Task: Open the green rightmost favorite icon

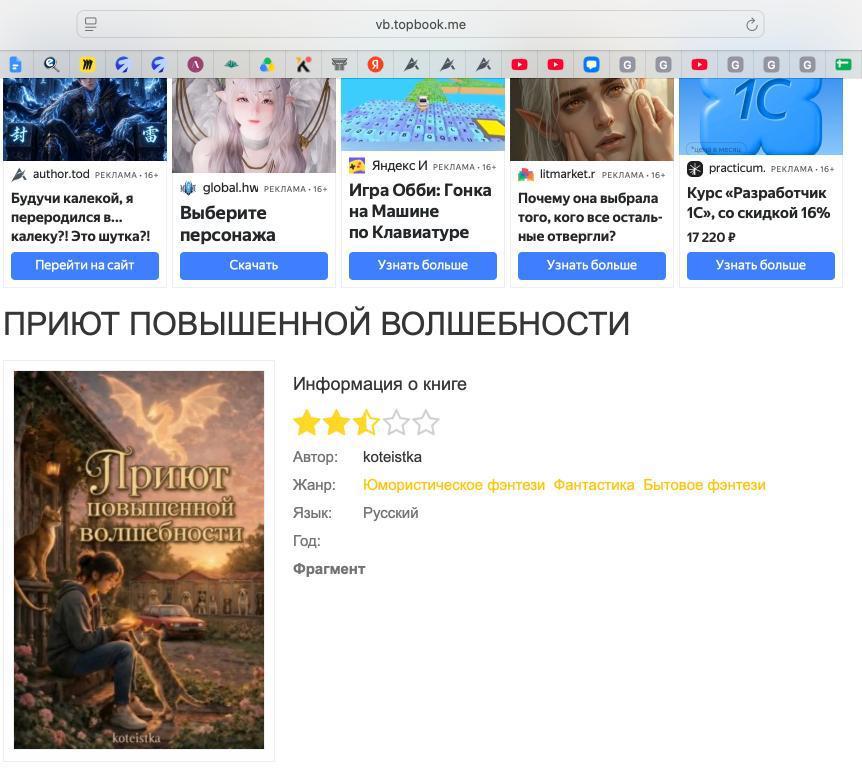Action: pyautogui.click(x=843, y=65)
